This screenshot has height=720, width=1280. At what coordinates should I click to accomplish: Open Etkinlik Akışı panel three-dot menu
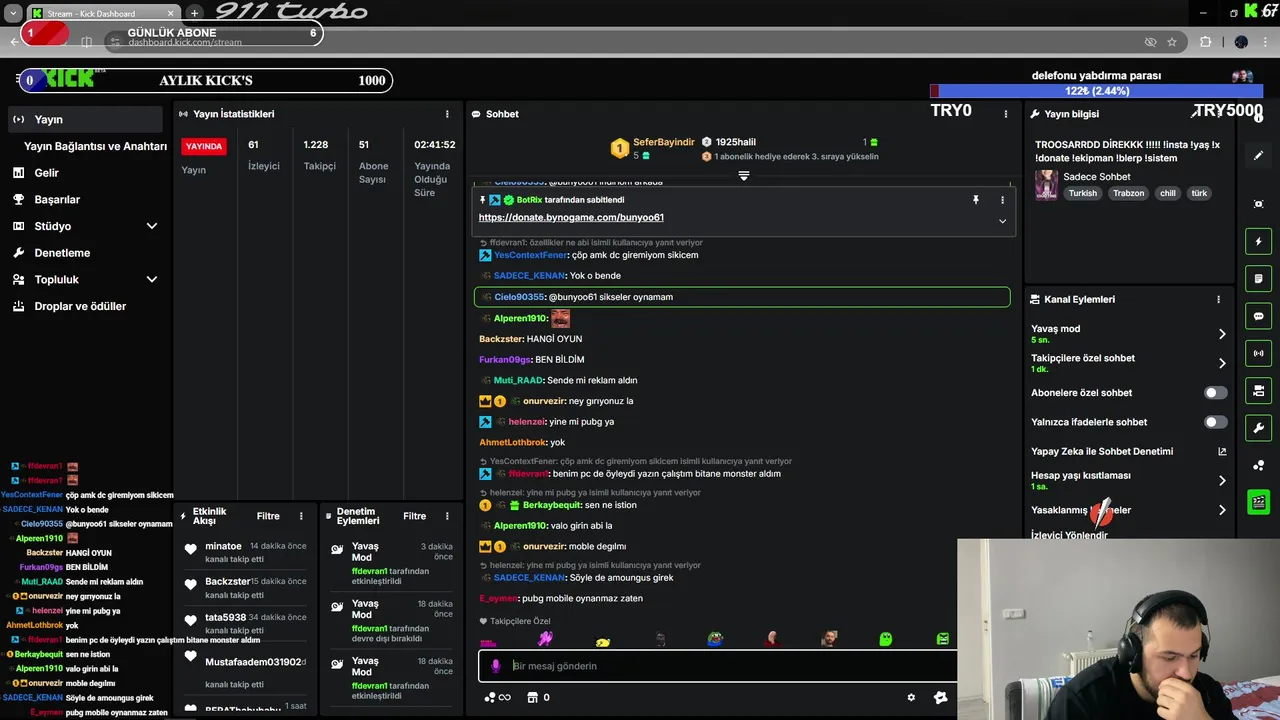(301, 516)
